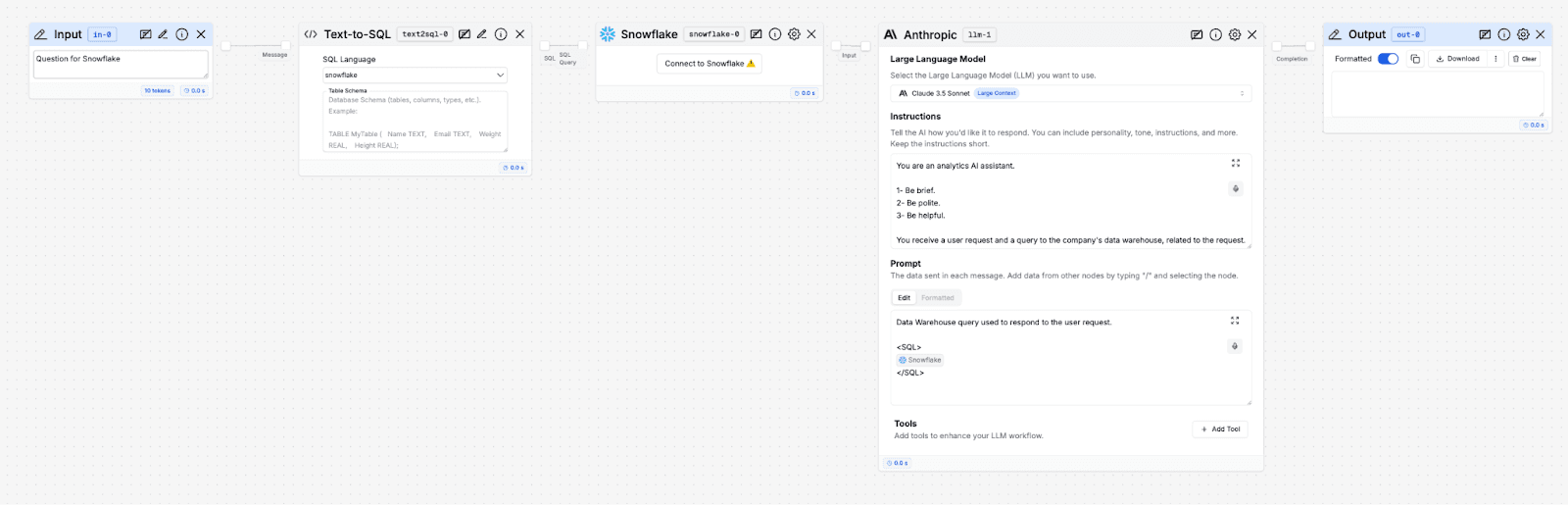Viewport: 1568px width, 505px height.
Task: Copy the output with the copy icon
Action: click(x=1415, y=59)
